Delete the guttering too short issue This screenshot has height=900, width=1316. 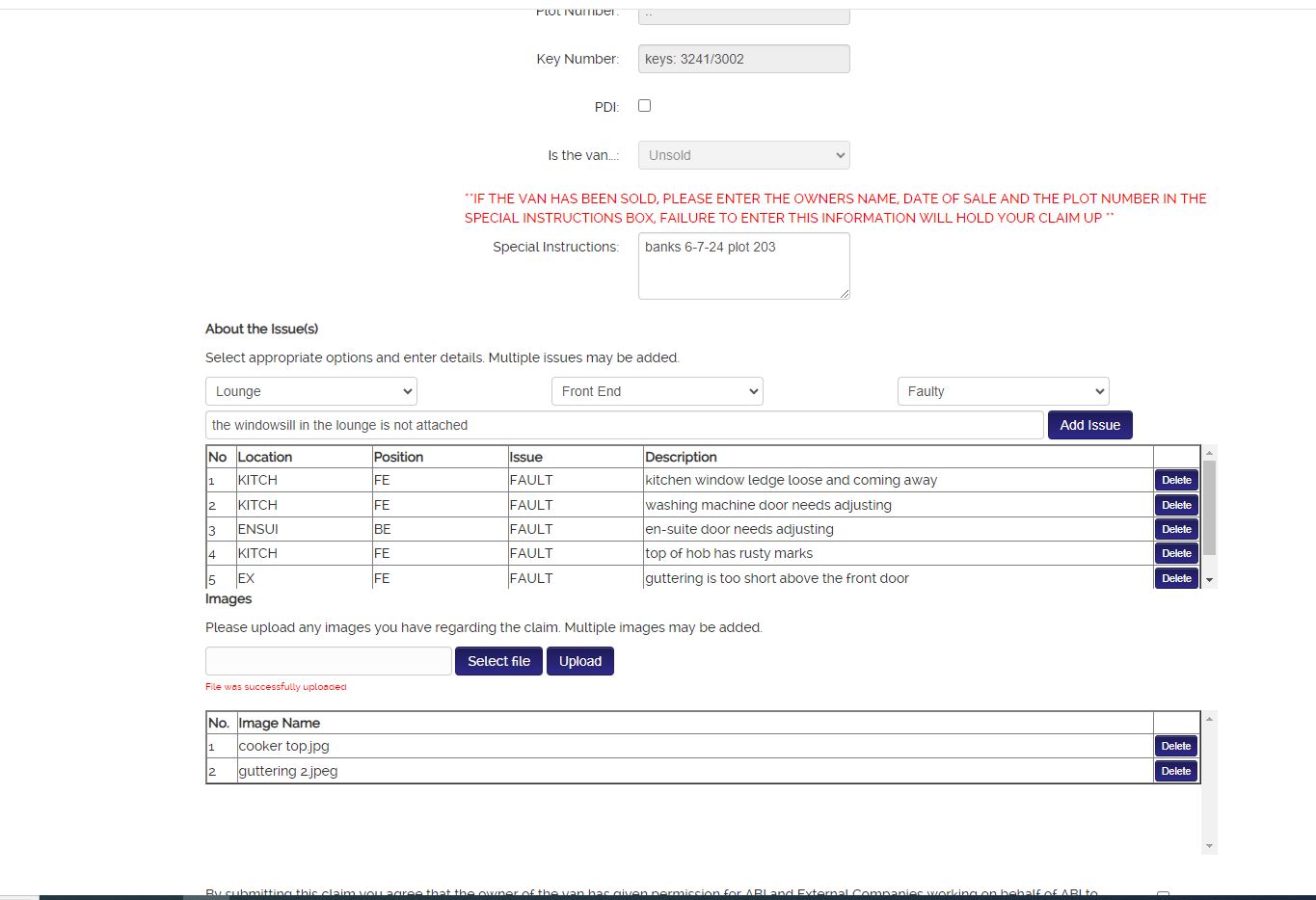click(1175, 578)
